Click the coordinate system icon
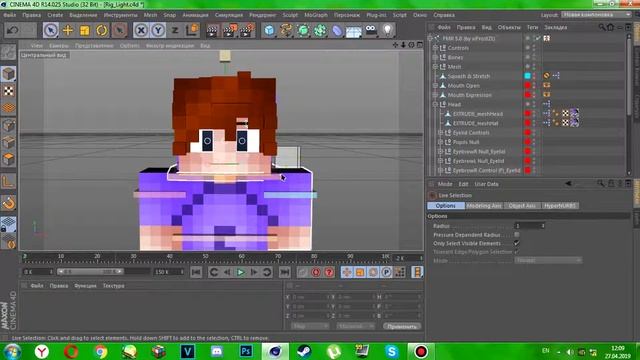This screenshot has width=640, height=360. [192, 30]
